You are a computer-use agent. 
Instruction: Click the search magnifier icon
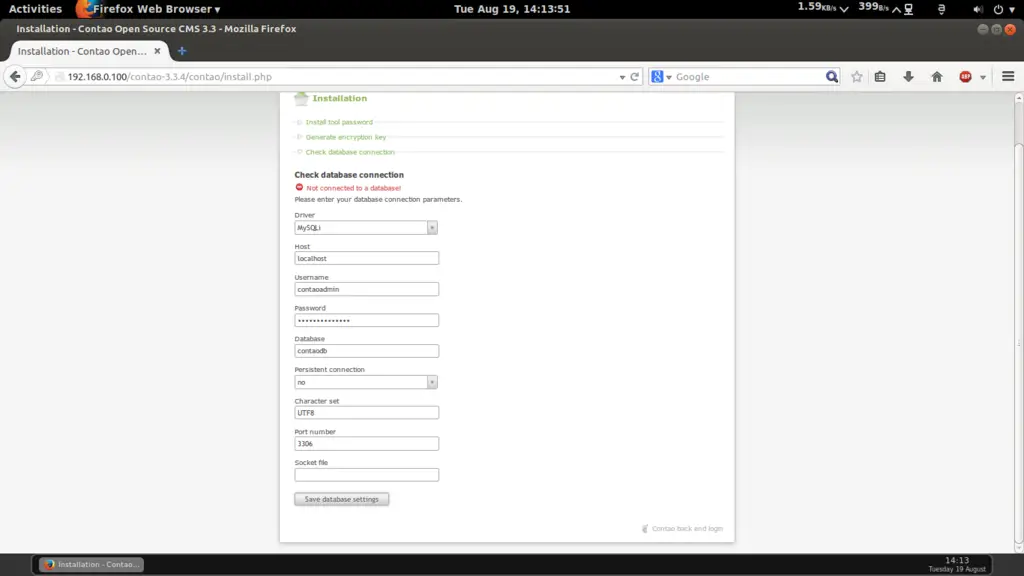click(x=831, y=76)
